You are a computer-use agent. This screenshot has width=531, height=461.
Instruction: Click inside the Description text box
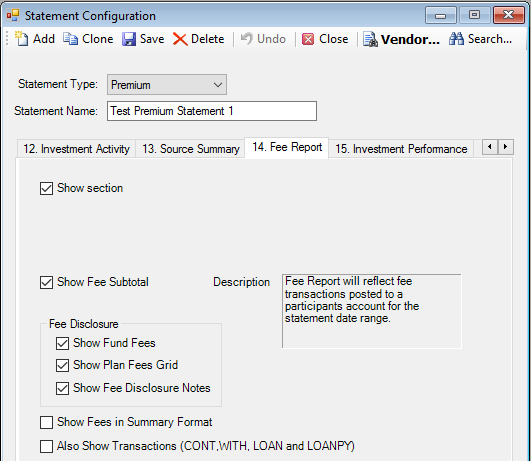point(371,311)
